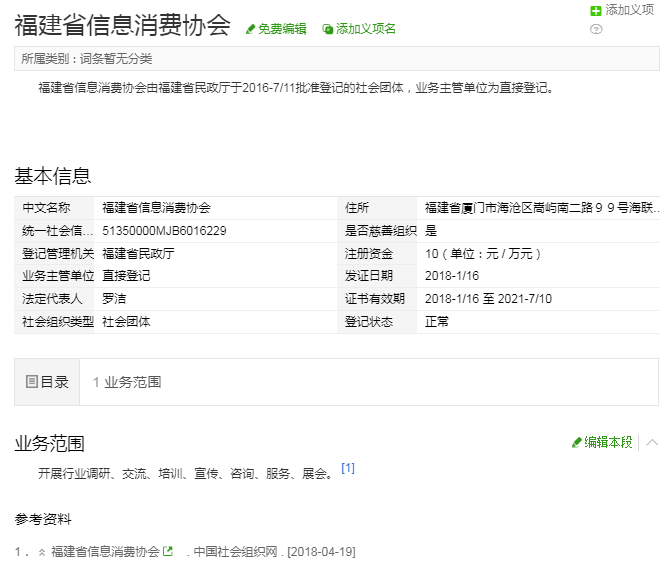Click 是 in 是否慈善组织 row
664x568 pixels.
click(431, 231)
